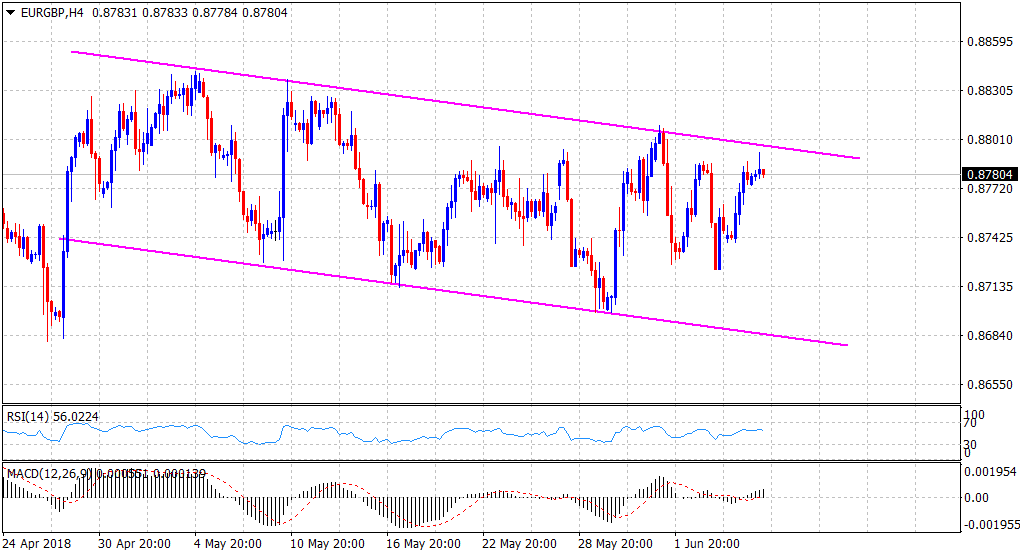Click the 24 Apr 2018 date label
This screenshot has width=1020, height=556.
click(36, 544)
